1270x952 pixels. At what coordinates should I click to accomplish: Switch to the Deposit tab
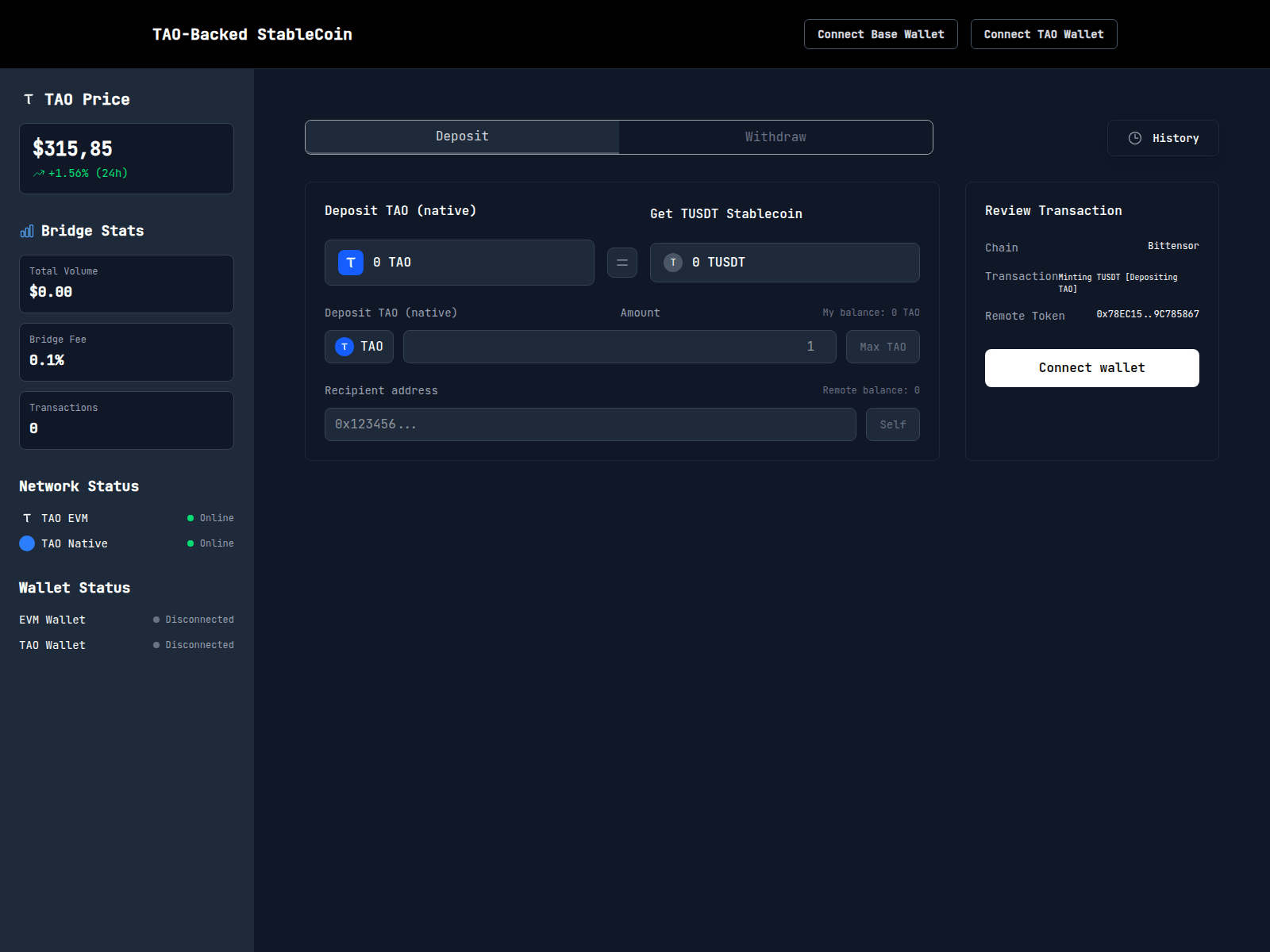[462, 136]
